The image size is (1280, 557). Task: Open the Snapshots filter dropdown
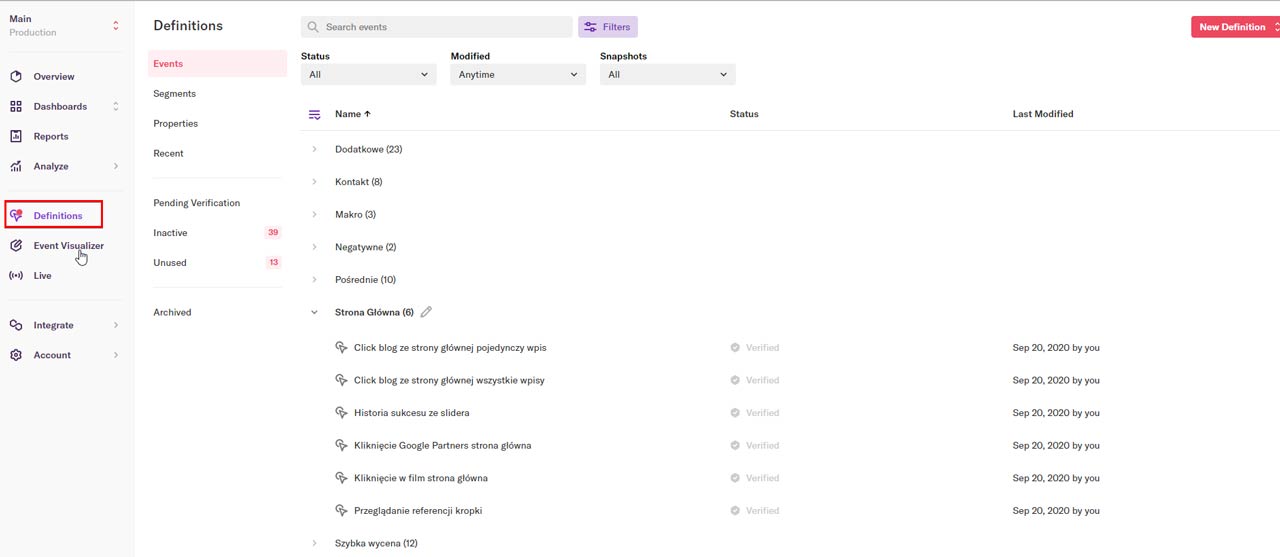667,75
